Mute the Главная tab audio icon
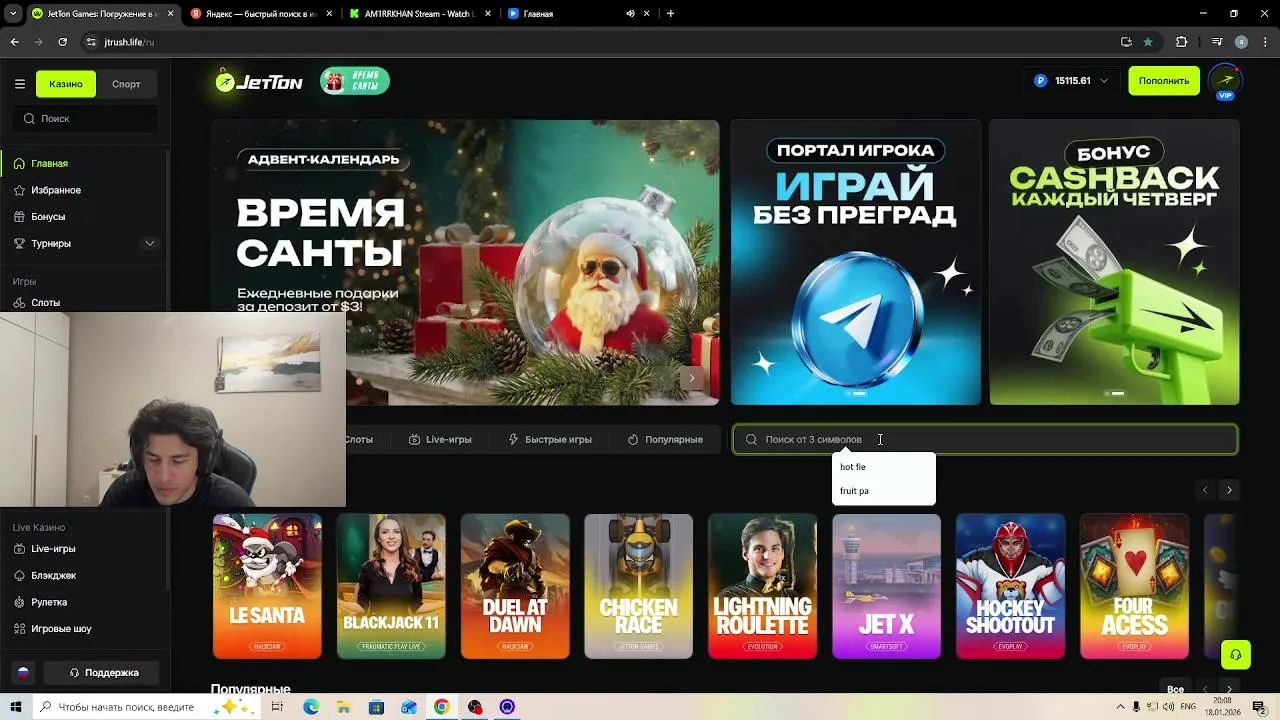 tap(630, 14)
